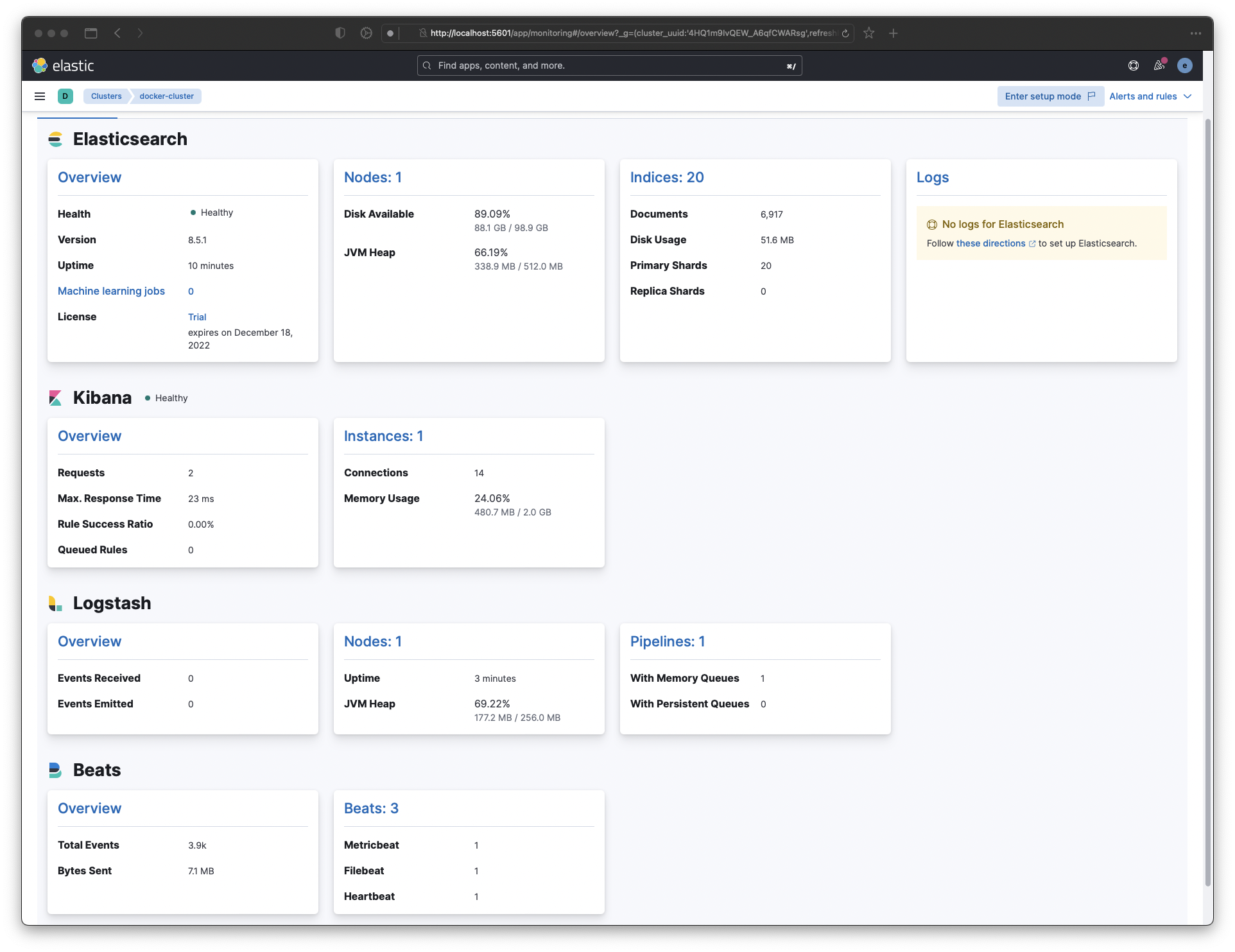The height and width of the screenshot is (952, 1235).
Task: Click the Elasticsearch stack icon
Action: point(56,139)
